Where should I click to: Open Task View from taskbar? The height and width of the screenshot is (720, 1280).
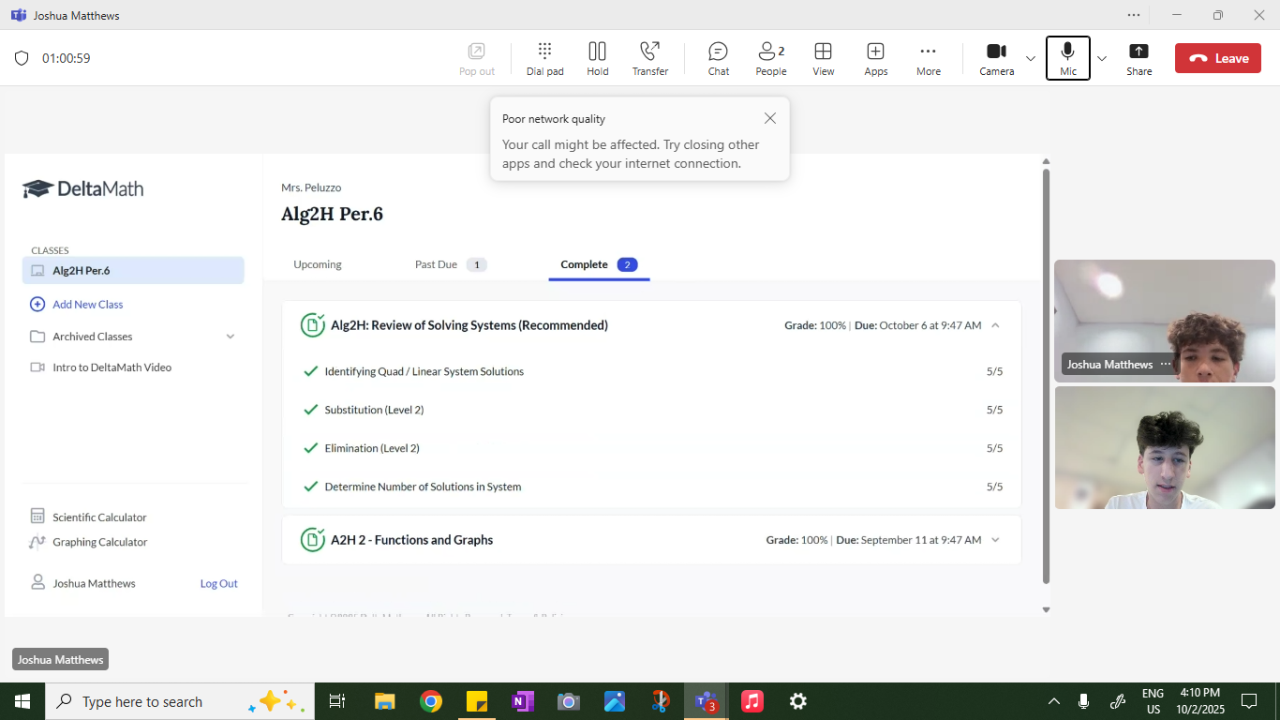pos(337,701)
